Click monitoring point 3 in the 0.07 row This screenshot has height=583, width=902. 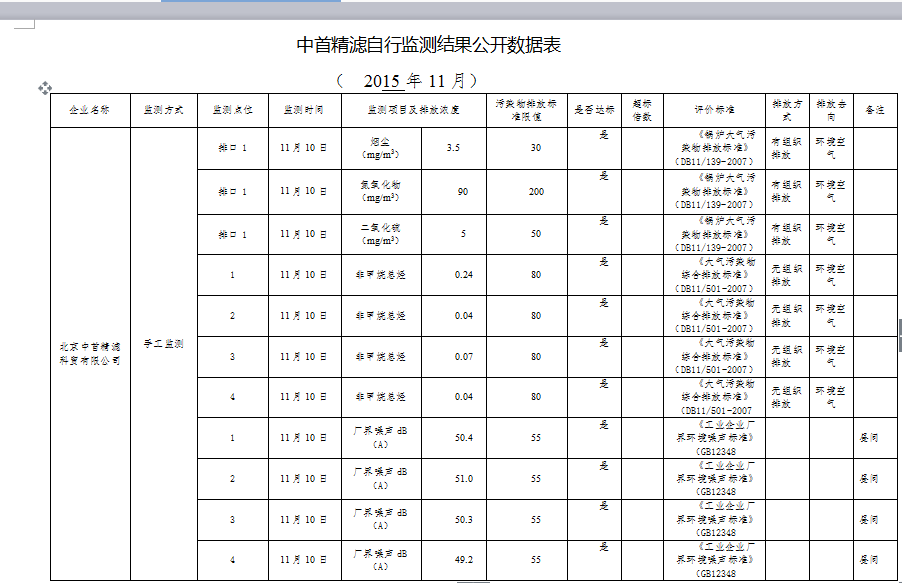tap(232, 357)
